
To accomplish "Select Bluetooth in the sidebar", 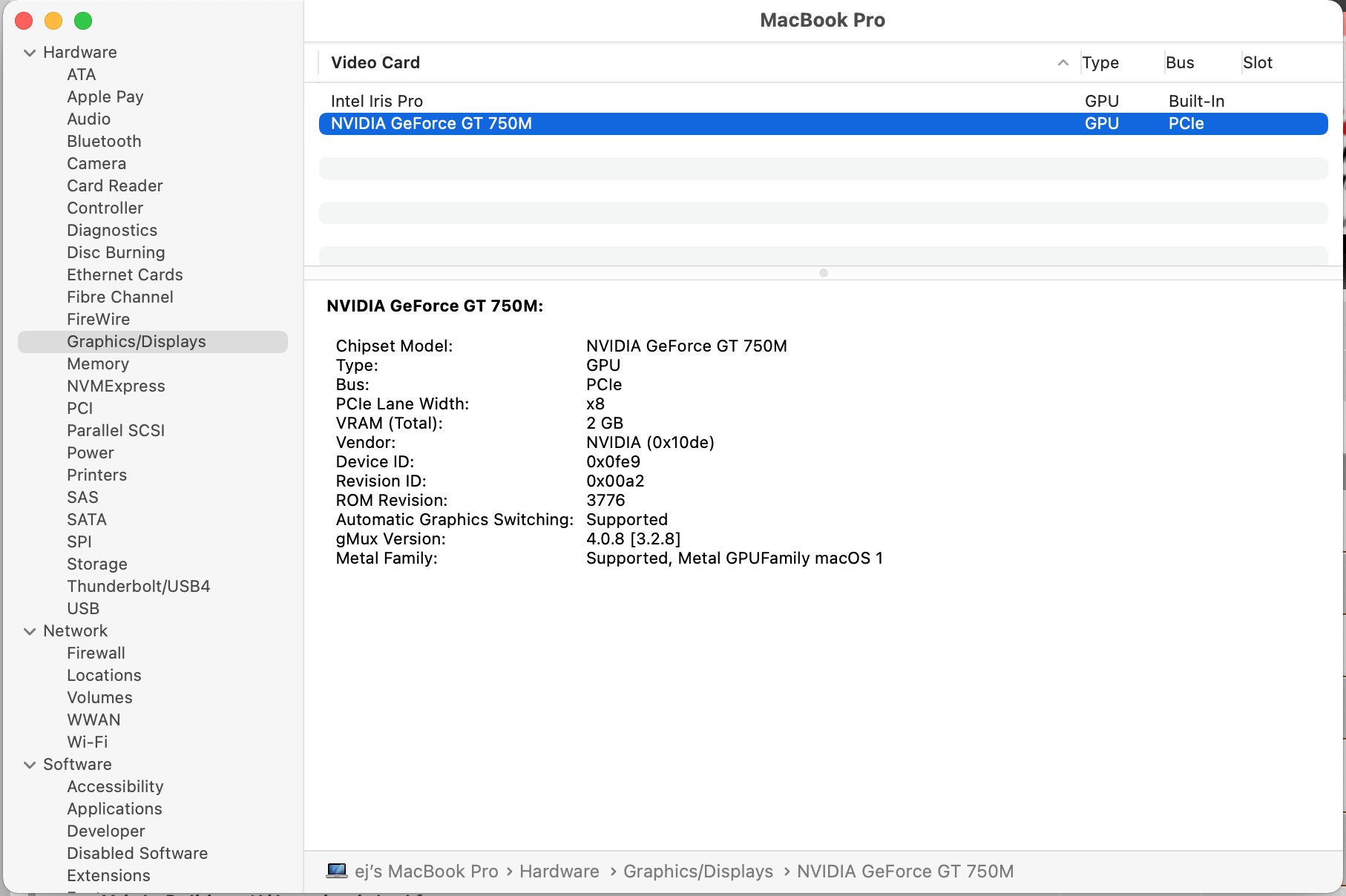I will (x=104, y=142).
